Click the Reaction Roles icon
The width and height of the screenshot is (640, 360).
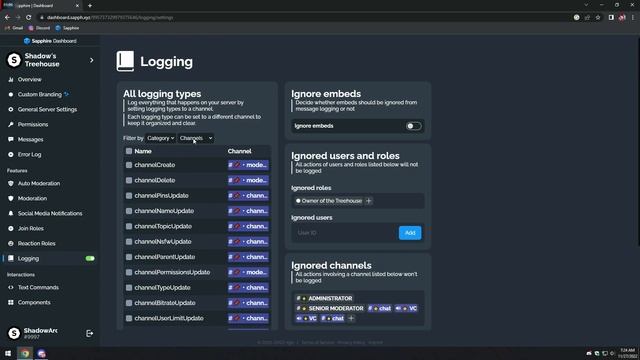tap(11, 244)
